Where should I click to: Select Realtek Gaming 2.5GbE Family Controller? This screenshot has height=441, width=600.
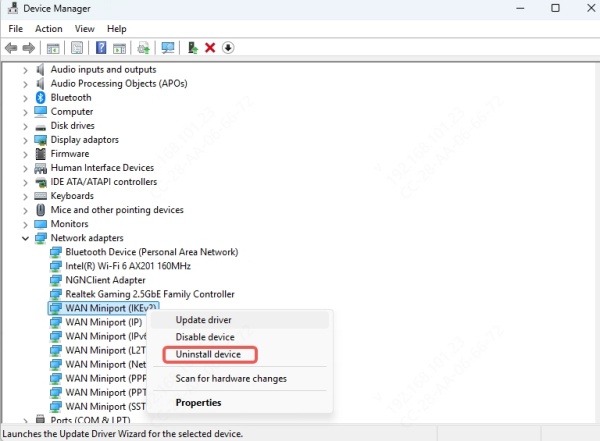(x=150, y=294)
